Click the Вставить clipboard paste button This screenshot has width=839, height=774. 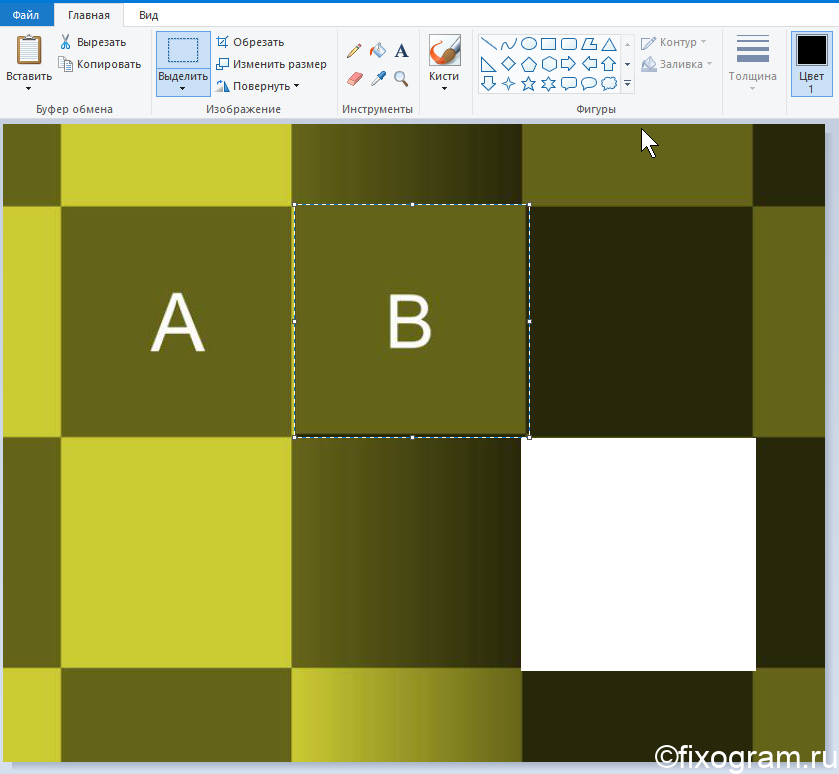[x=29, y=50]
